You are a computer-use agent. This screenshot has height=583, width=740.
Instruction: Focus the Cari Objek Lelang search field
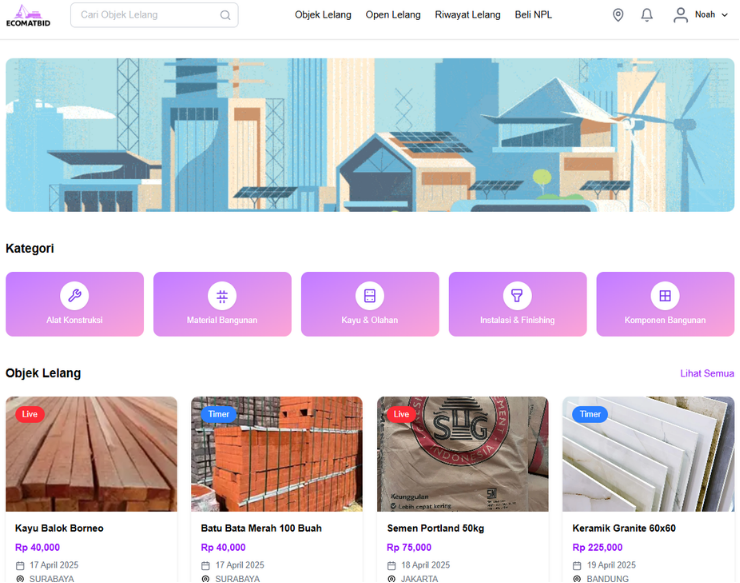[154, 15]
